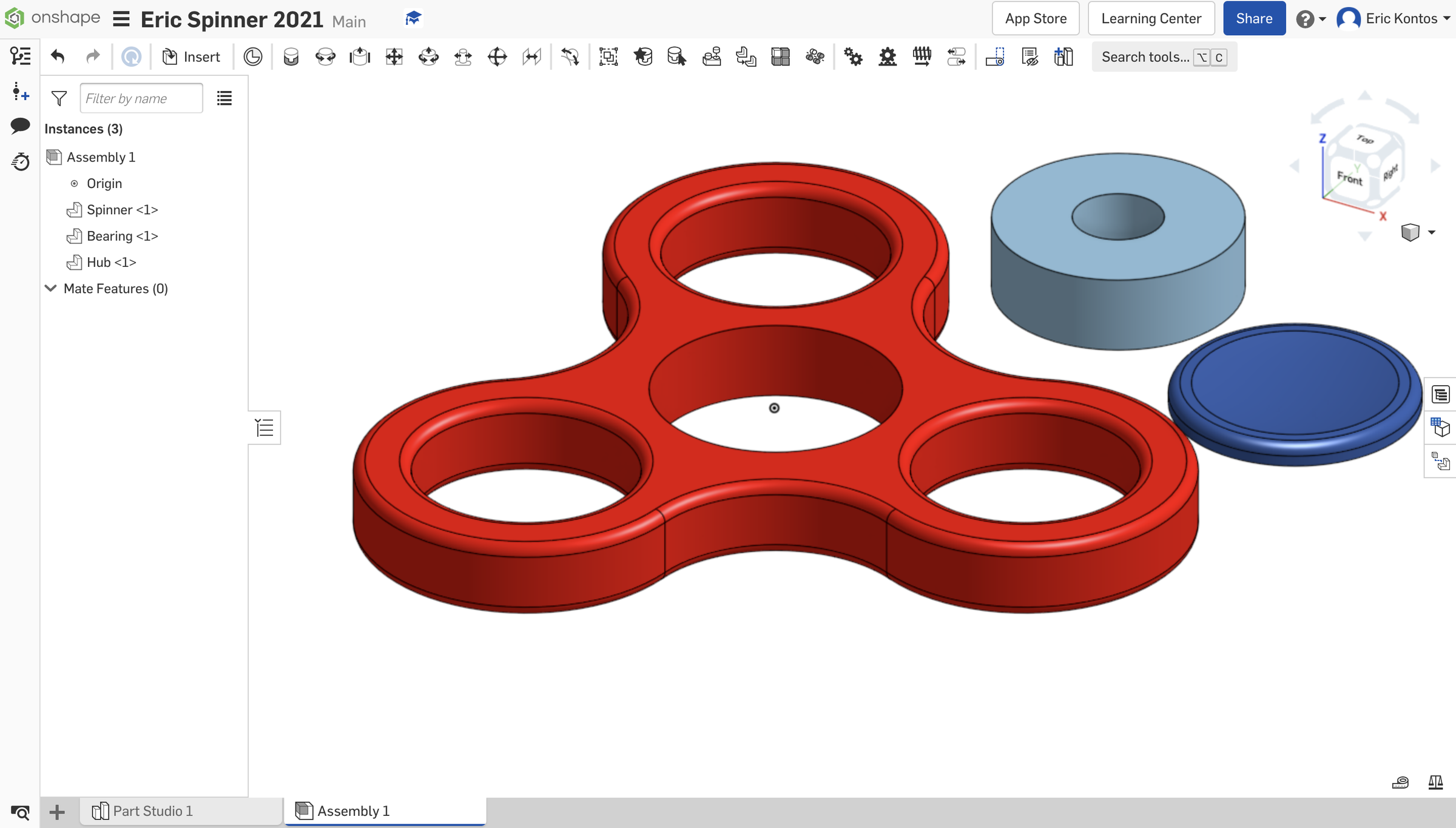Select the Rack and pinion relation tool

pos(888,56)
